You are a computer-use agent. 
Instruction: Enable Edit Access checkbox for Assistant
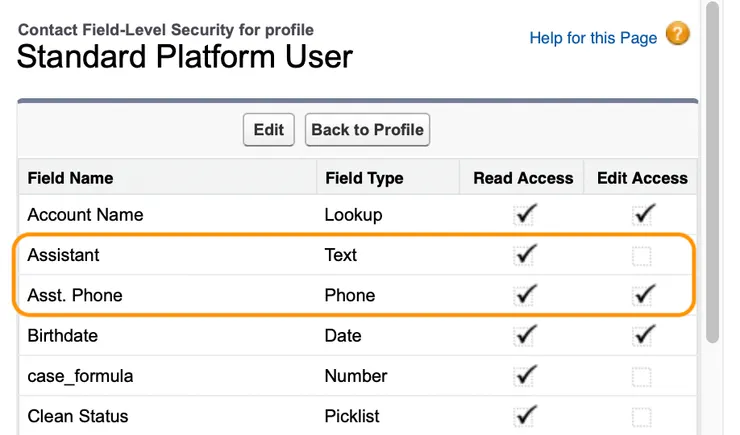coord(642,256)
